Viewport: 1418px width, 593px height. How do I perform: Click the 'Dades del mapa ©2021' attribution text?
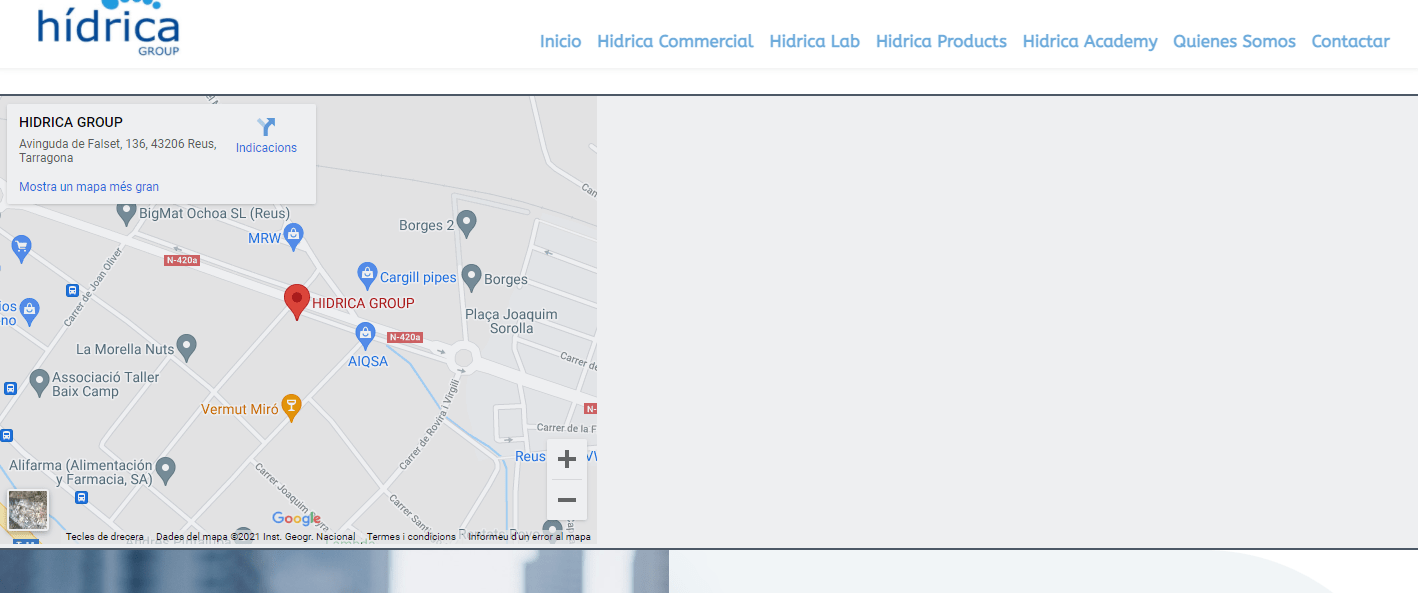(255, 537)
